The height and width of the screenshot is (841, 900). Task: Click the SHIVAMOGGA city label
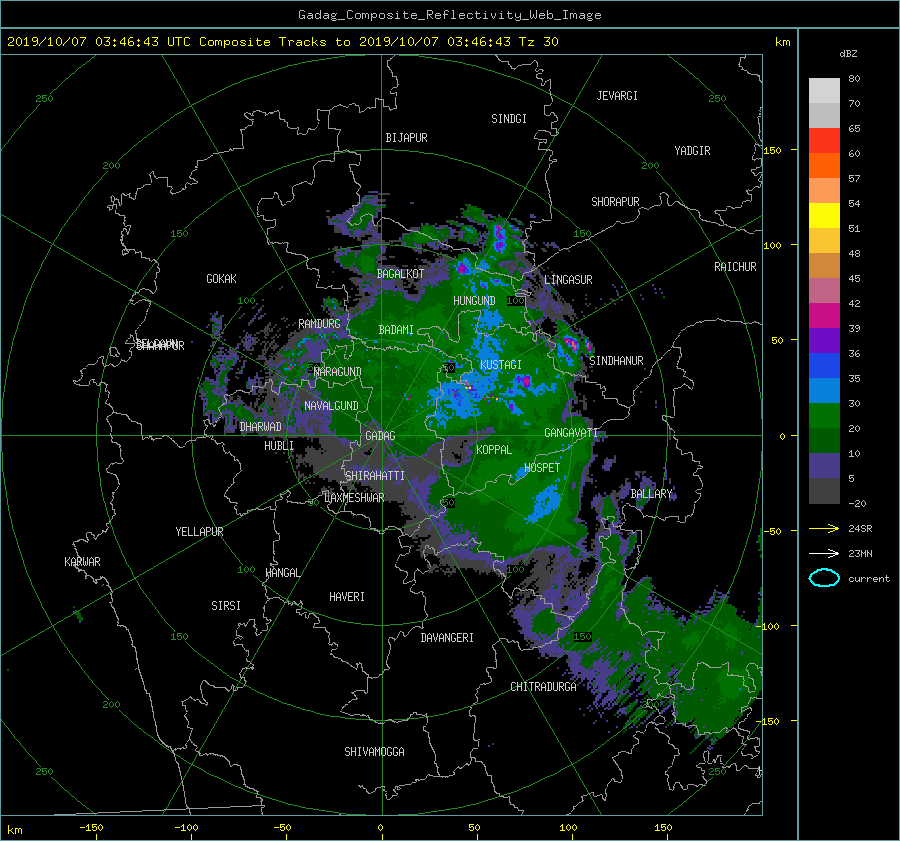[374, 752]
